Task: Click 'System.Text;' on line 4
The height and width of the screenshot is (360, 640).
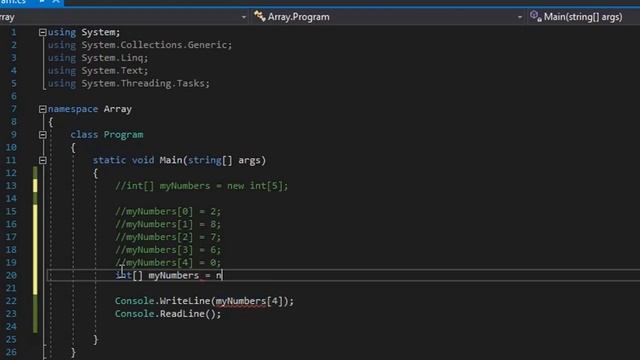Action: click(x=115, y=71)
